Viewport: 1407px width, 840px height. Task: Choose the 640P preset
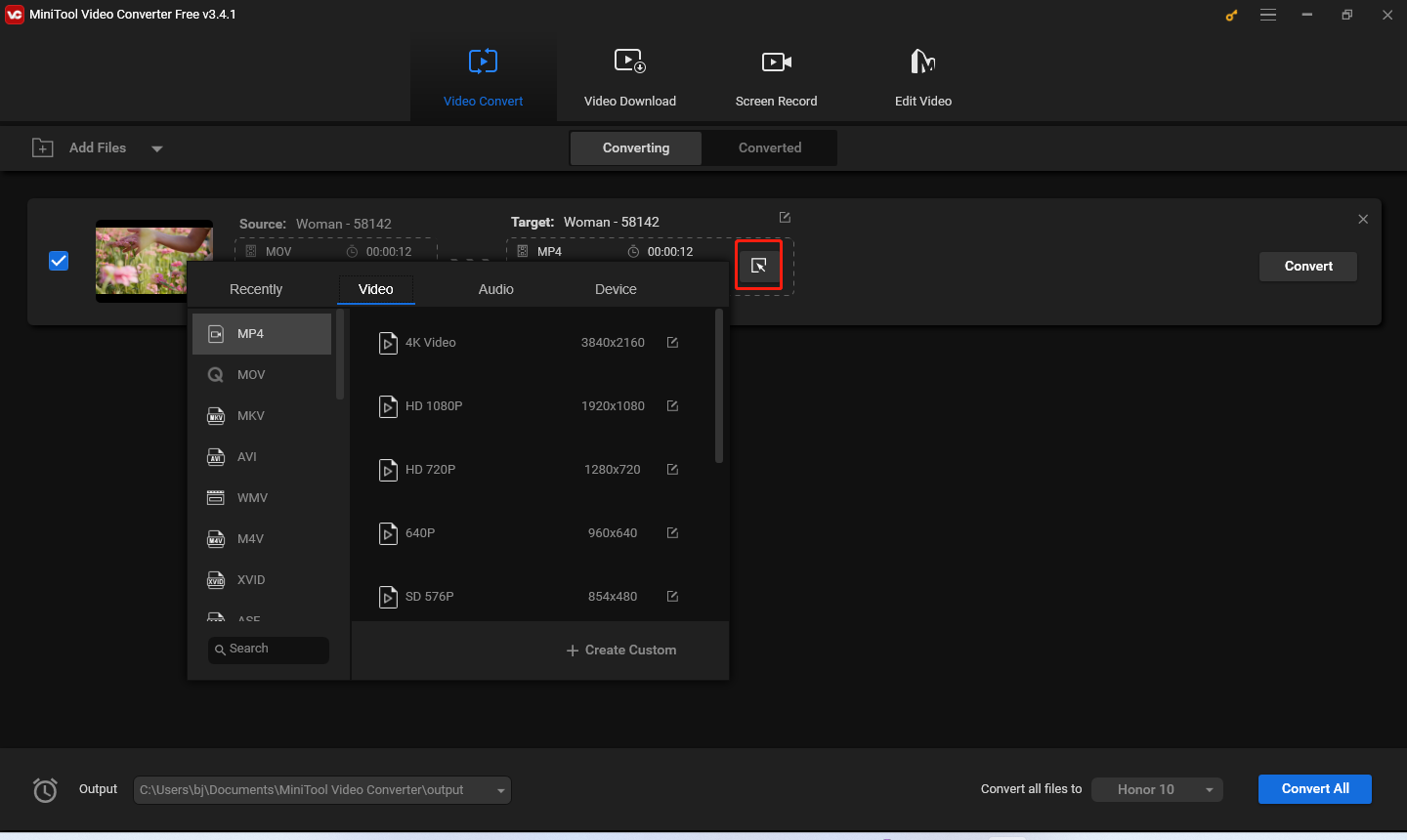click(533, 533)
